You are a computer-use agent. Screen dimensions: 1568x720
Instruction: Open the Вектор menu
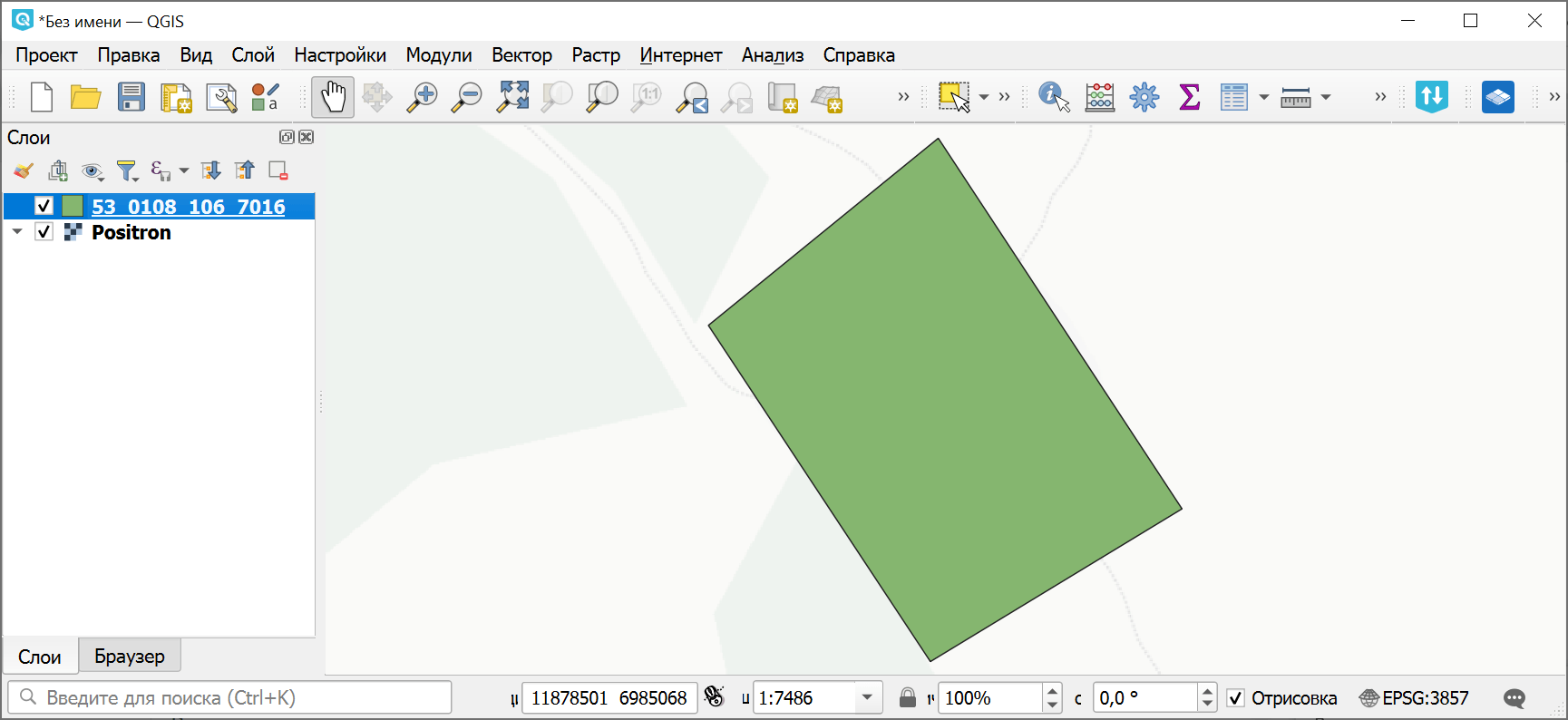(x=521, y=55)
